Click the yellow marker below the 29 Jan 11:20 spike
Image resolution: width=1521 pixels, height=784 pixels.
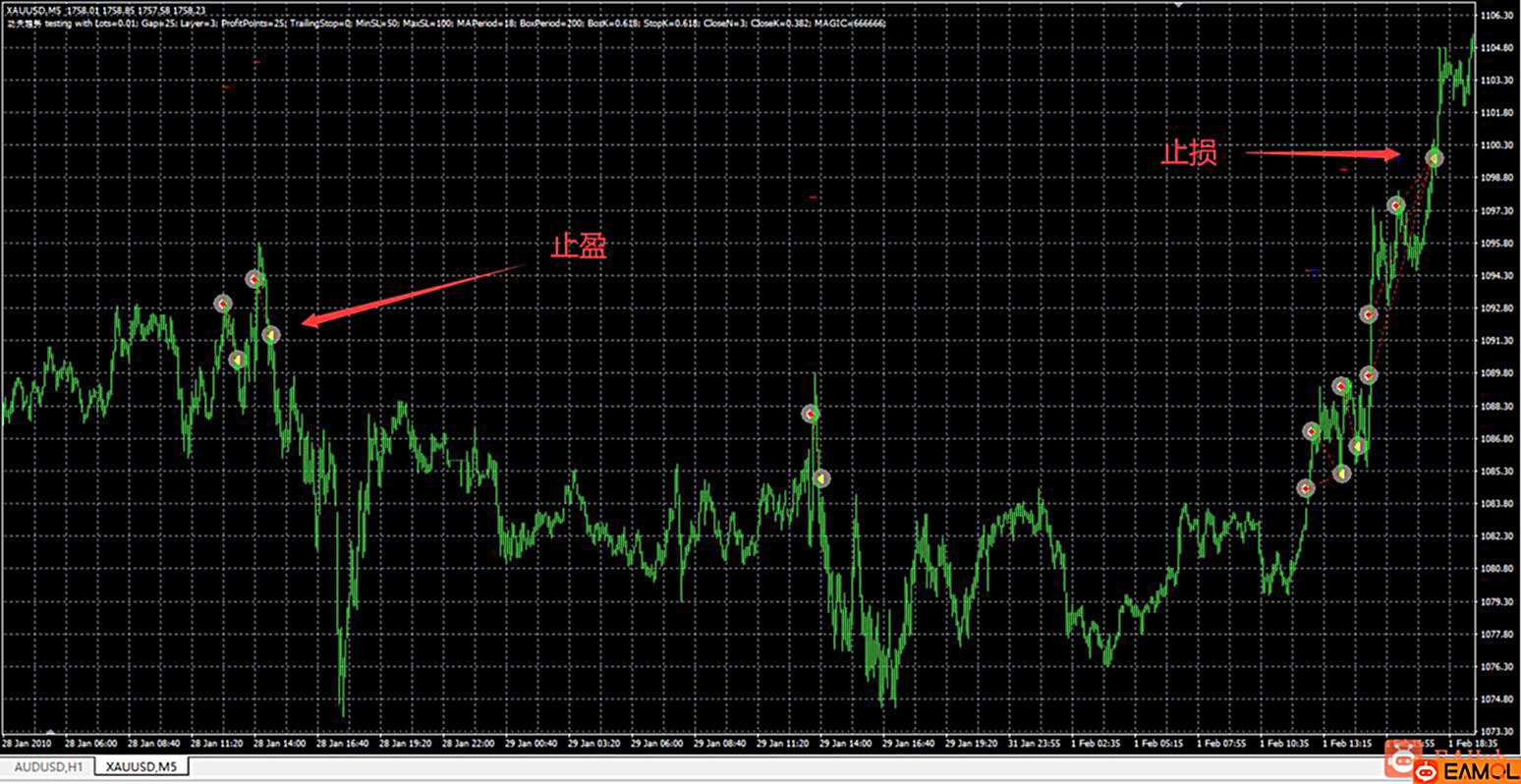(x=821, y=478)
